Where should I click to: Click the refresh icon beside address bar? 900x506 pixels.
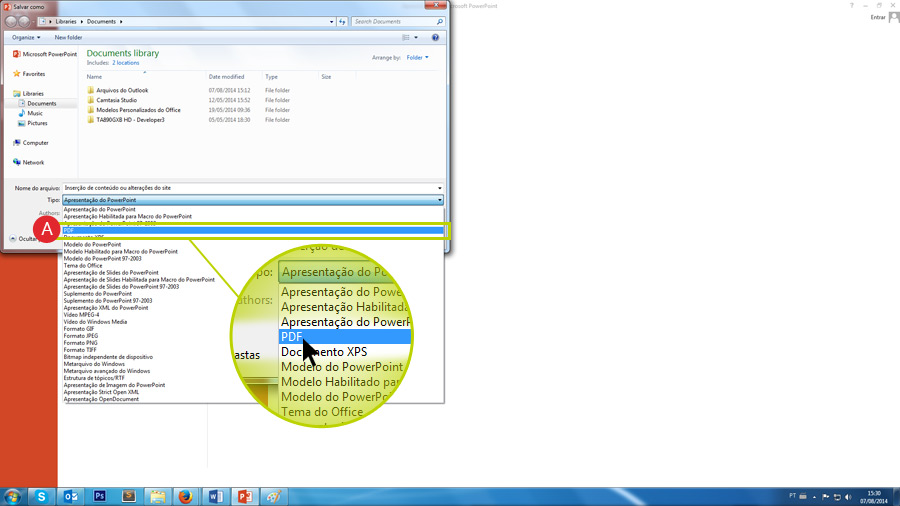coord(342,21)
